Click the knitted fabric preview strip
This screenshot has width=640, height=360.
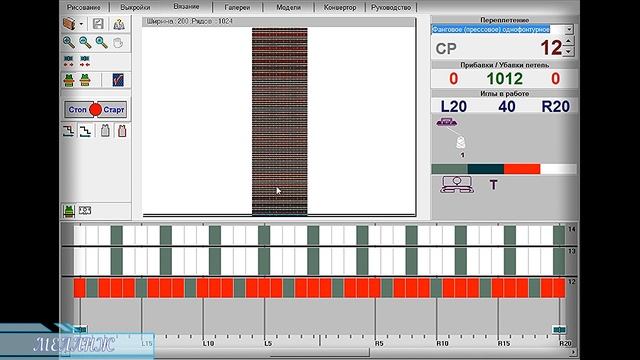pyautogui.click(x=280, y=121)
